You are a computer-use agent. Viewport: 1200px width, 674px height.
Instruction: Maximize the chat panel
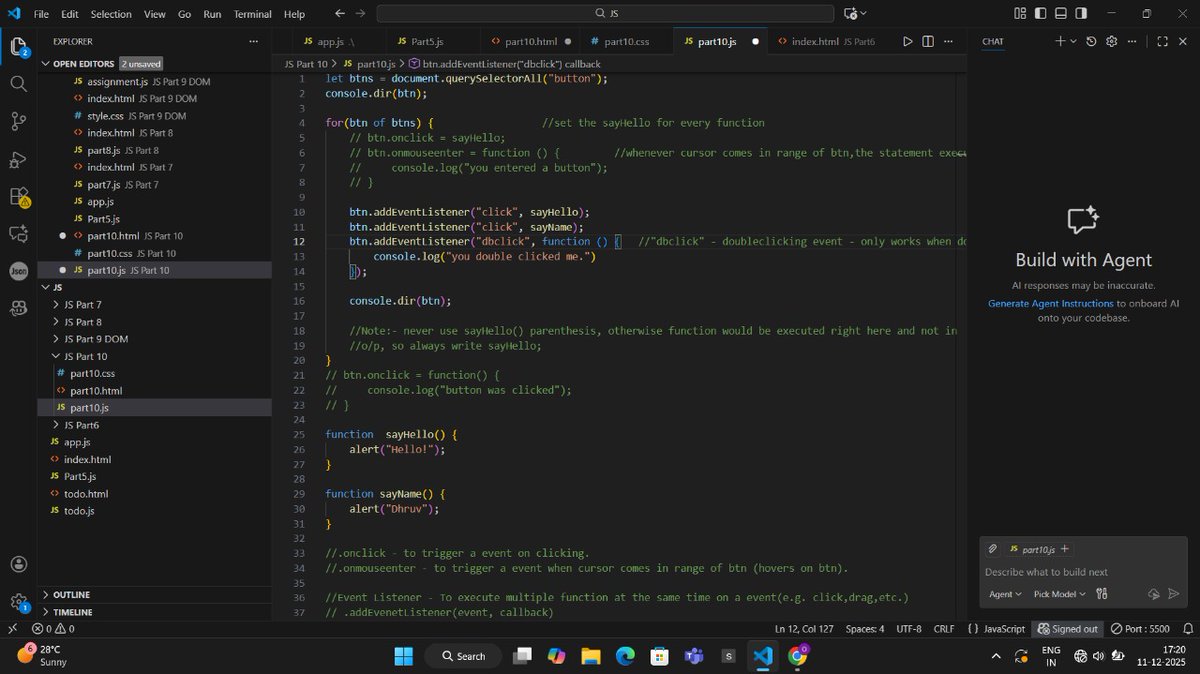[x=1162, y=41]
